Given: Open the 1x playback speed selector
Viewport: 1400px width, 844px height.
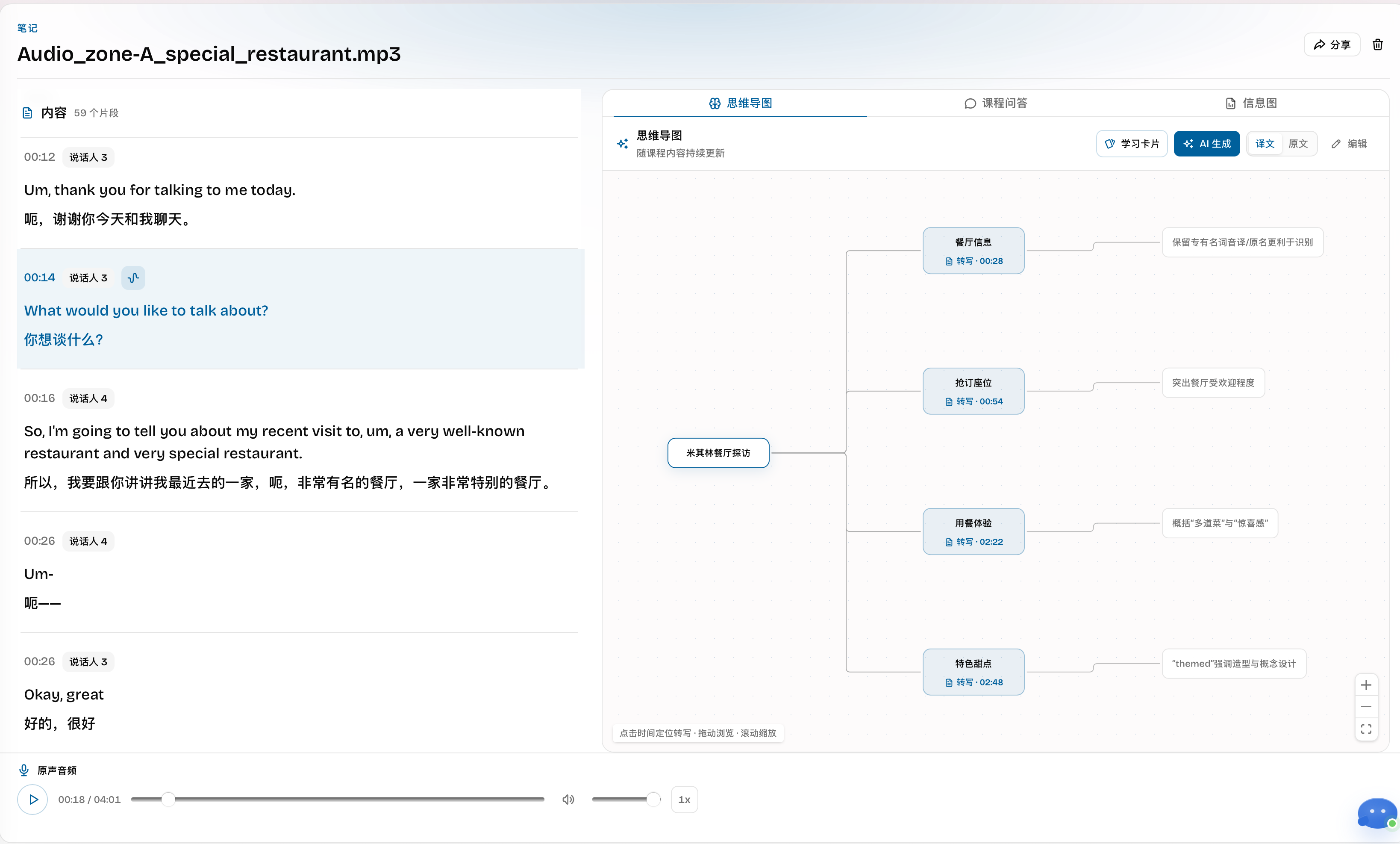Looking at the screenshot, I should pyautogui.click(x=684, y=799).
